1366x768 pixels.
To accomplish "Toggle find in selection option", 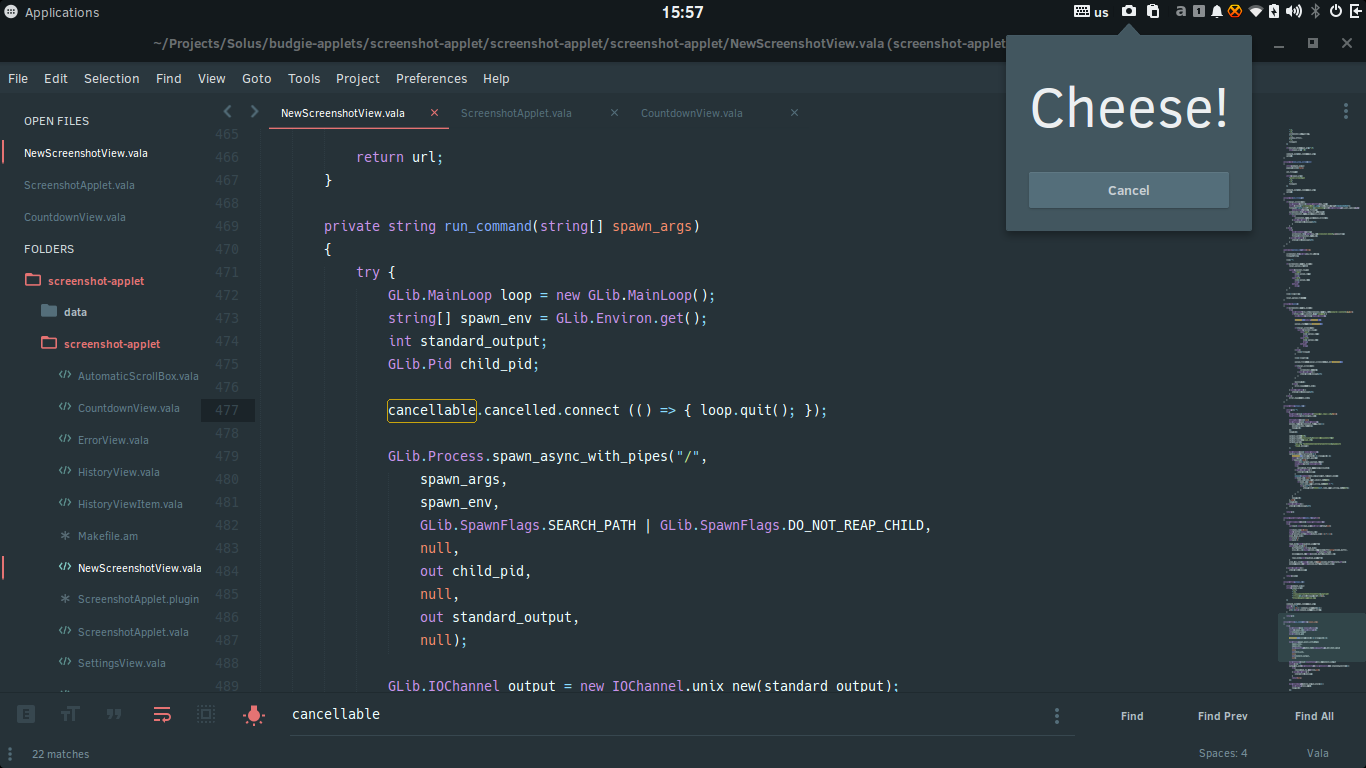I will click(x=206, y=714).
